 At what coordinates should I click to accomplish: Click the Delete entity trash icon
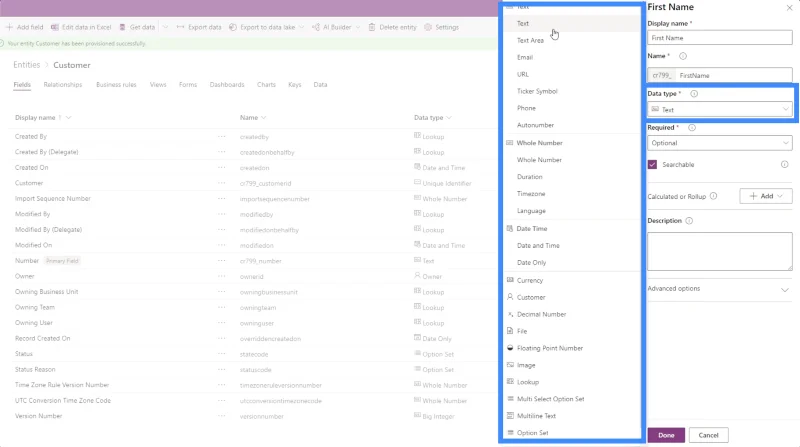pyautogui.click(x=371, y=27)
